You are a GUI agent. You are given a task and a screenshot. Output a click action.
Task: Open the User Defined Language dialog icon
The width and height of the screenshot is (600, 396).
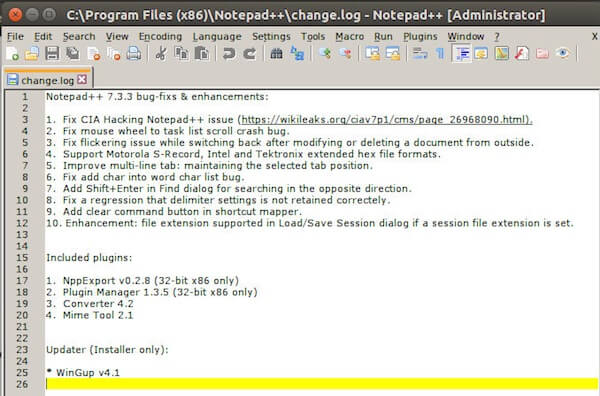(481, 54)
